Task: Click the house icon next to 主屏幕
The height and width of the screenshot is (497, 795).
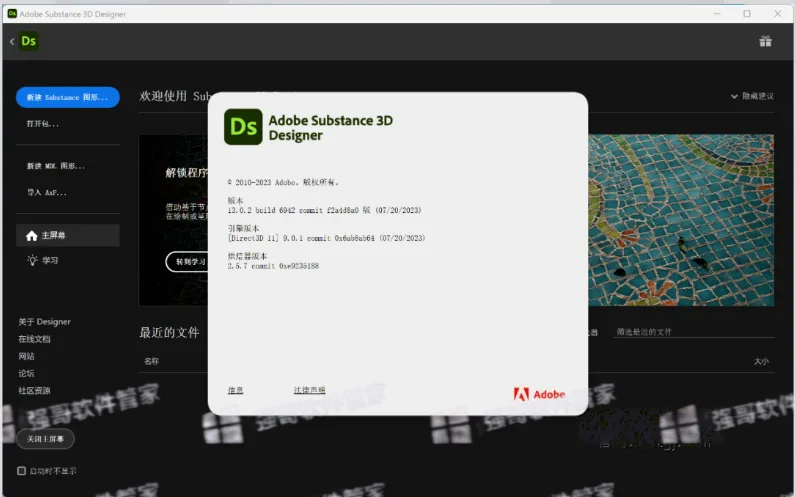Action: (x=31, y=236)
